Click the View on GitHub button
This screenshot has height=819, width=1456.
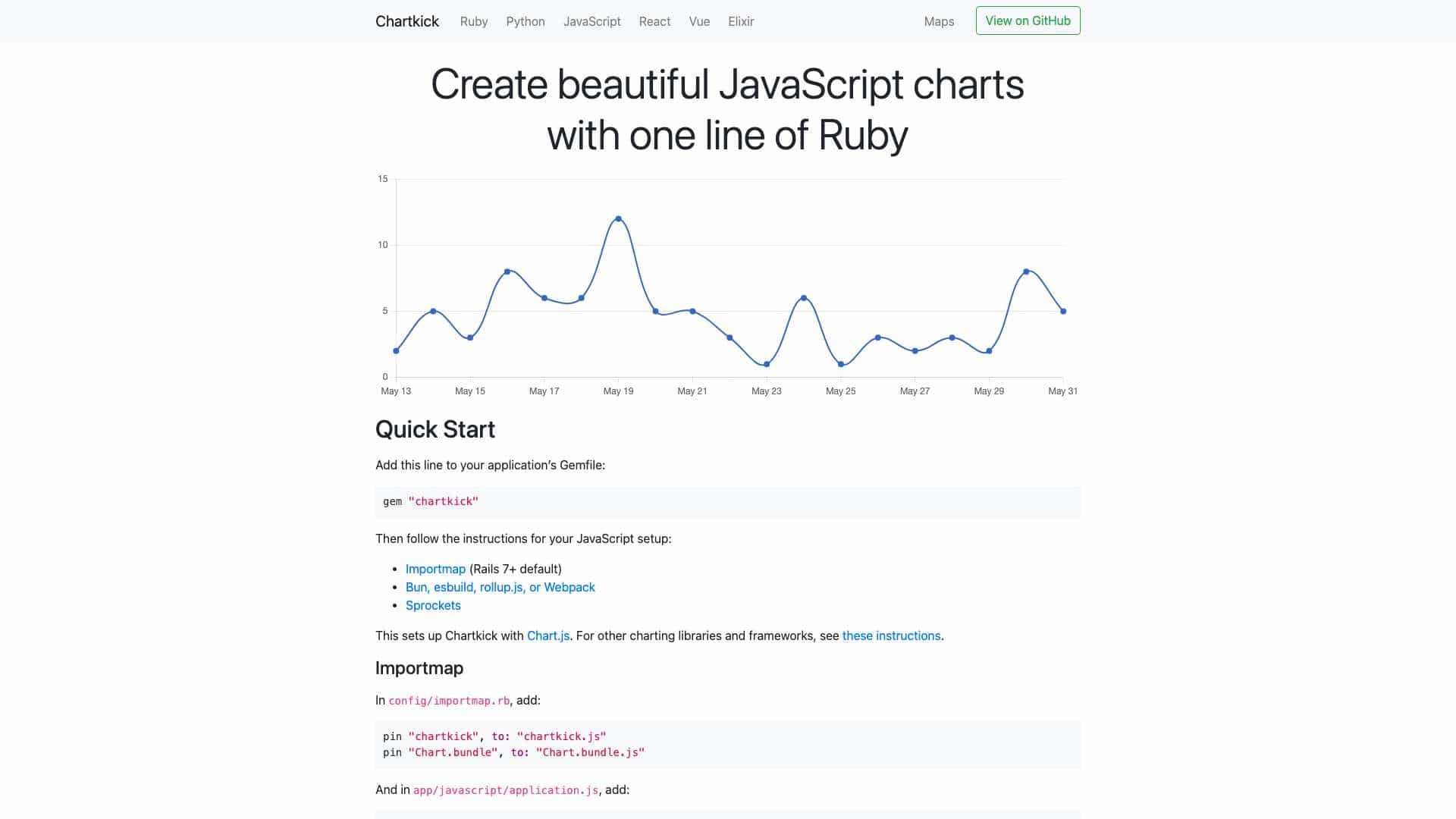click(x=1028, y=20)
